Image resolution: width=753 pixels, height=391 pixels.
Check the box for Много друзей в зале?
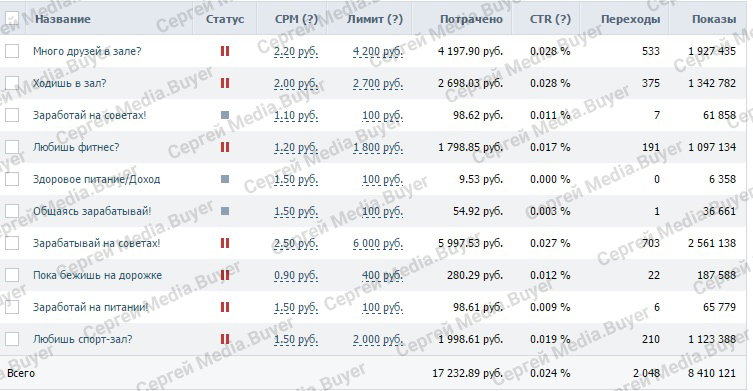[x=12, y=51]
